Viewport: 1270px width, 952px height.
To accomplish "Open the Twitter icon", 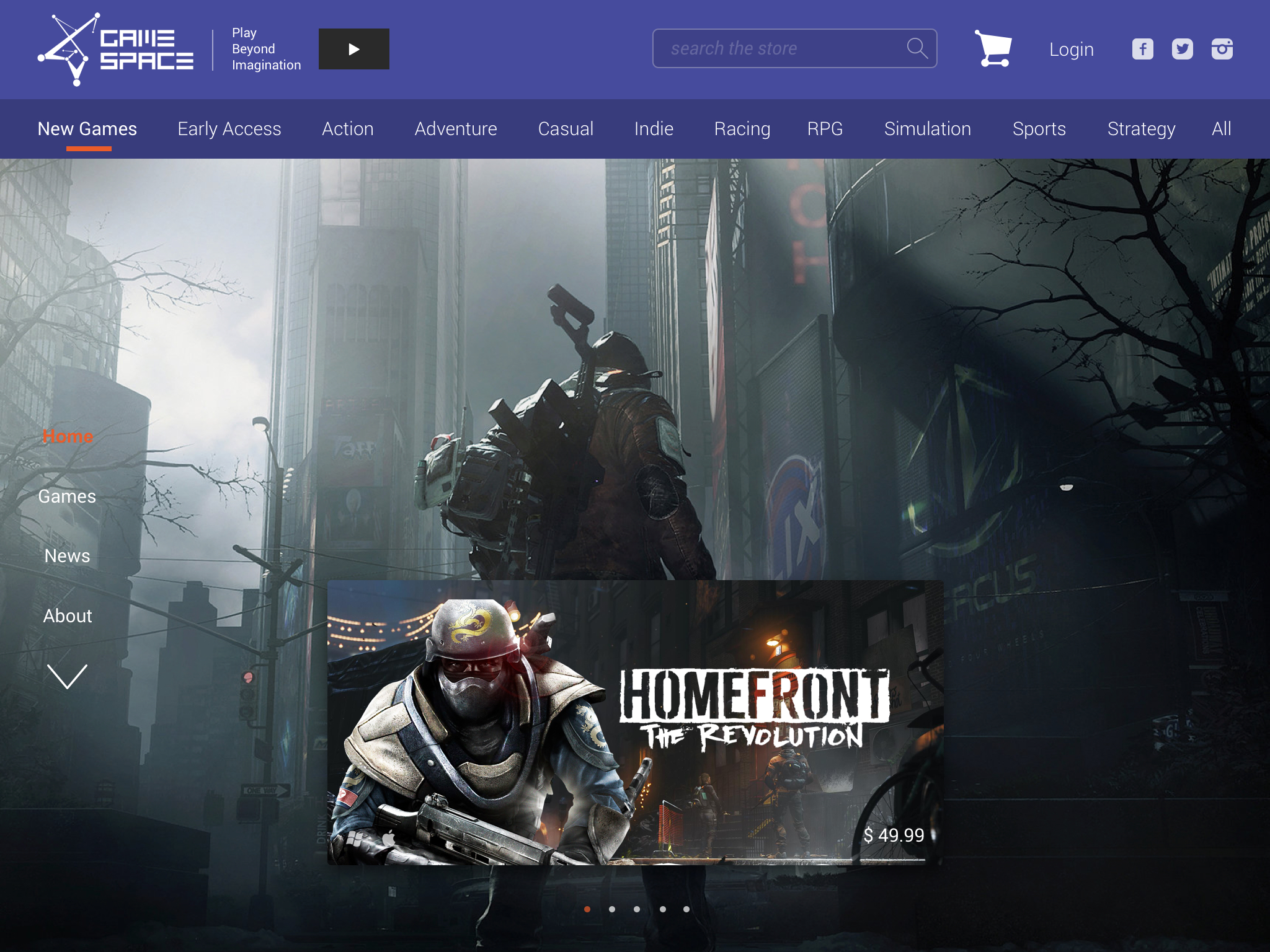I will point(1182,49).
